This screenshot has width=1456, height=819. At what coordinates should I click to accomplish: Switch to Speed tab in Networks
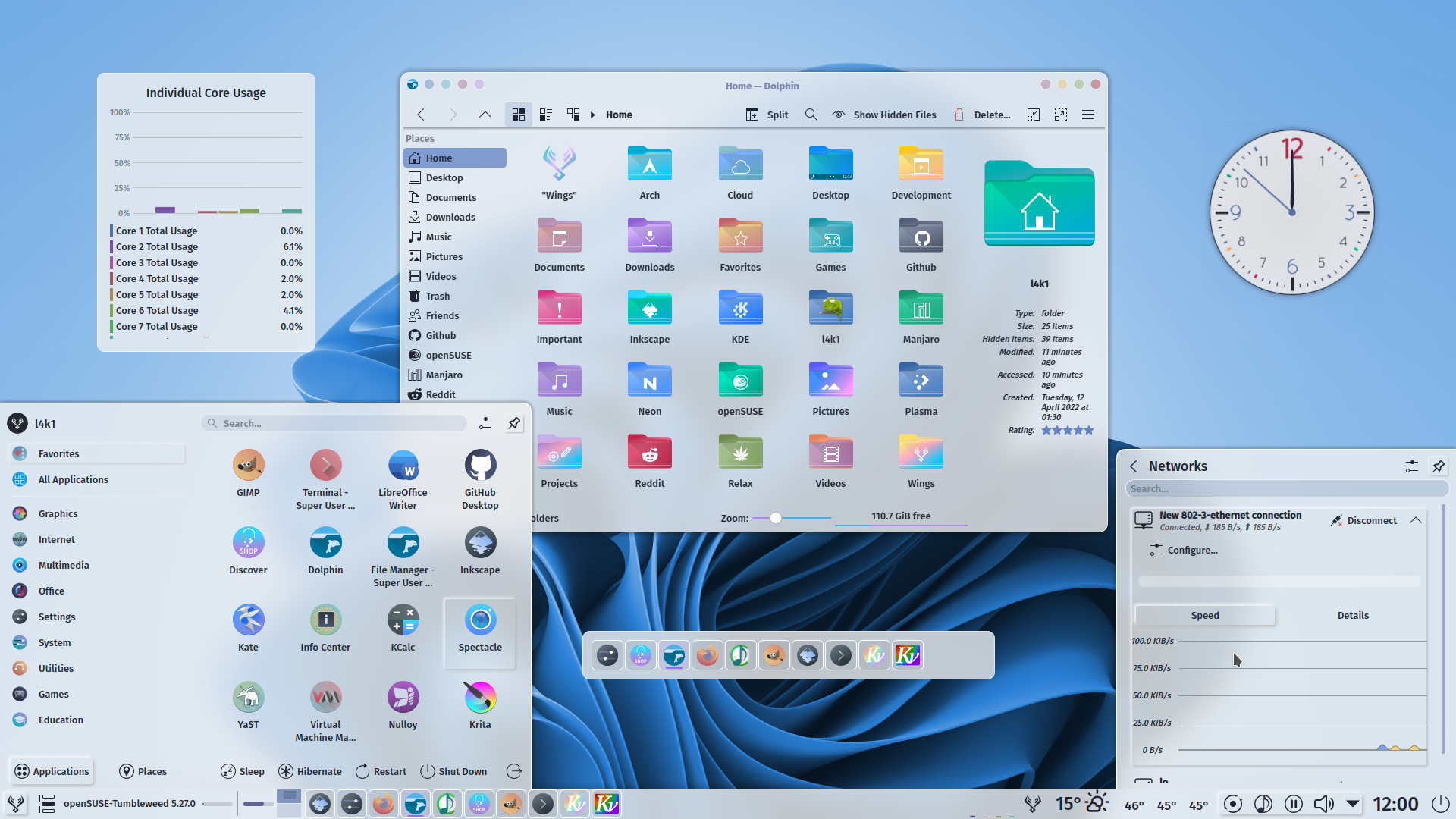click(x=1205, y=615)
